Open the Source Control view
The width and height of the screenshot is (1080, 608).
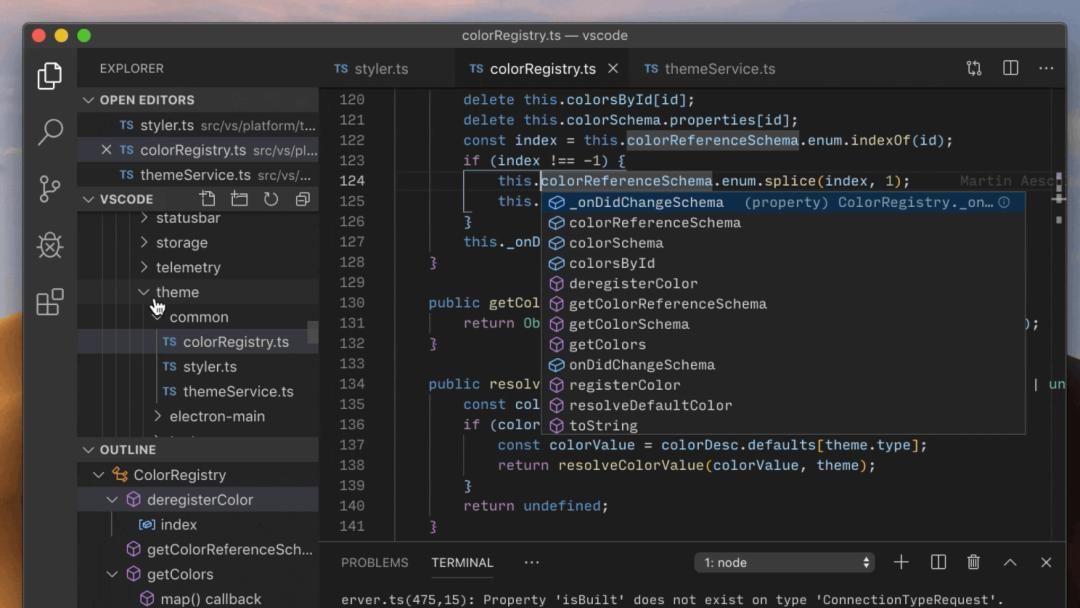(x=49, y=188)
